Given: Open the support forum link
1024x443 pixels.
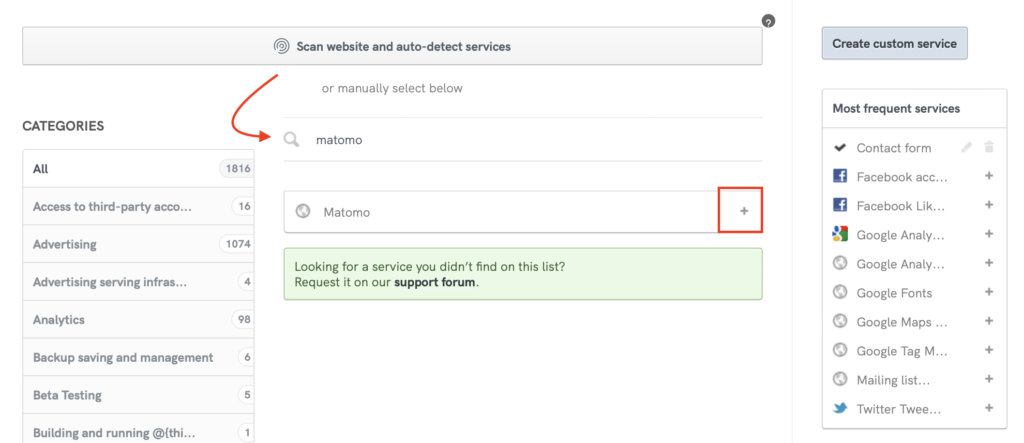Looking at the screenshot, I should click(435, 283).
